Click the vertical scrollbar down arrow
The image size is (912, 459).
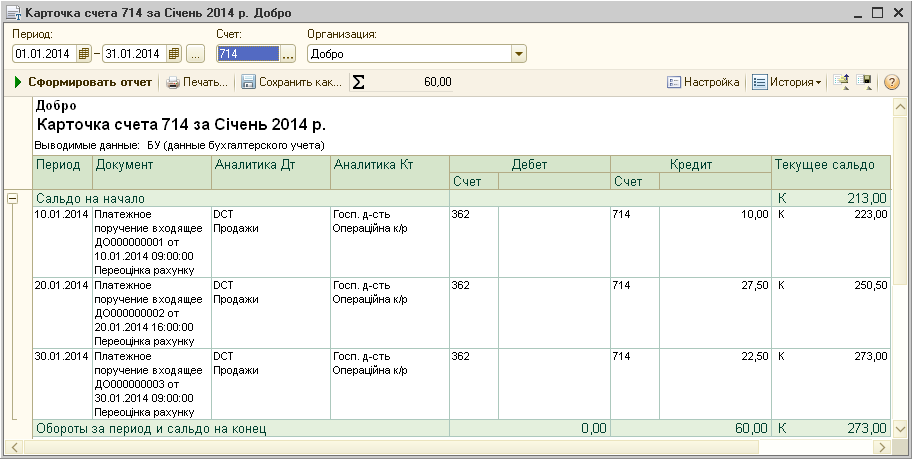tap(898, 430)
